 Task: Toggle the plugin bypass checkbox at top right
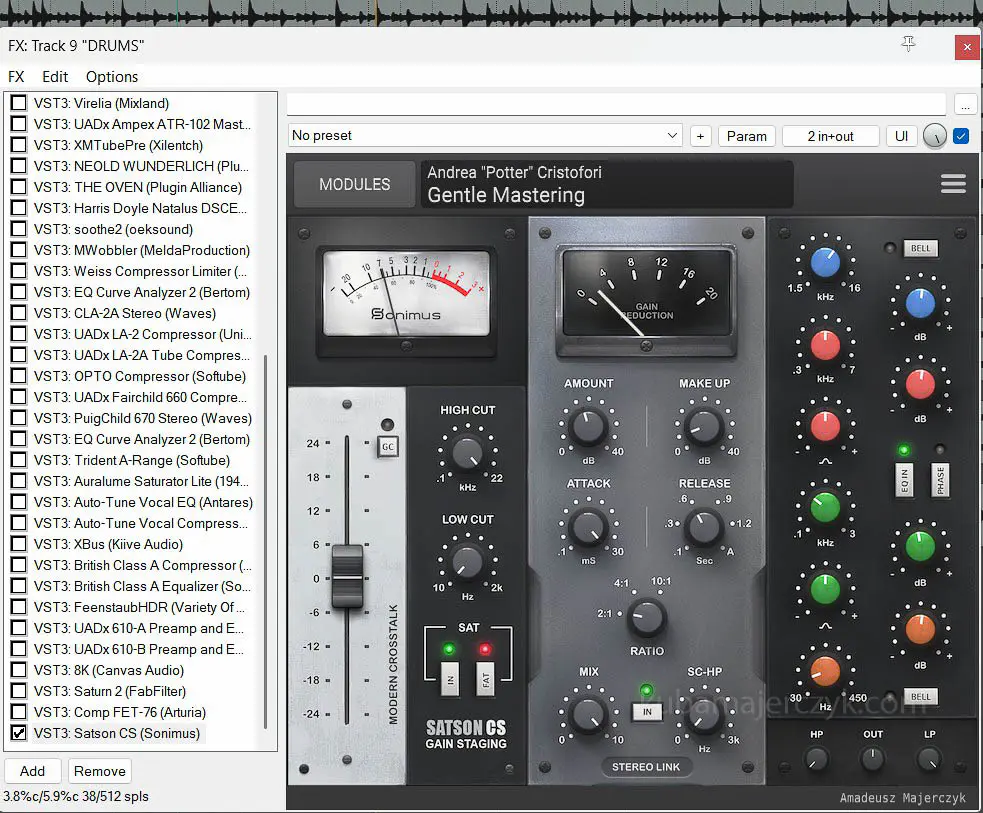tap(961, 136)
